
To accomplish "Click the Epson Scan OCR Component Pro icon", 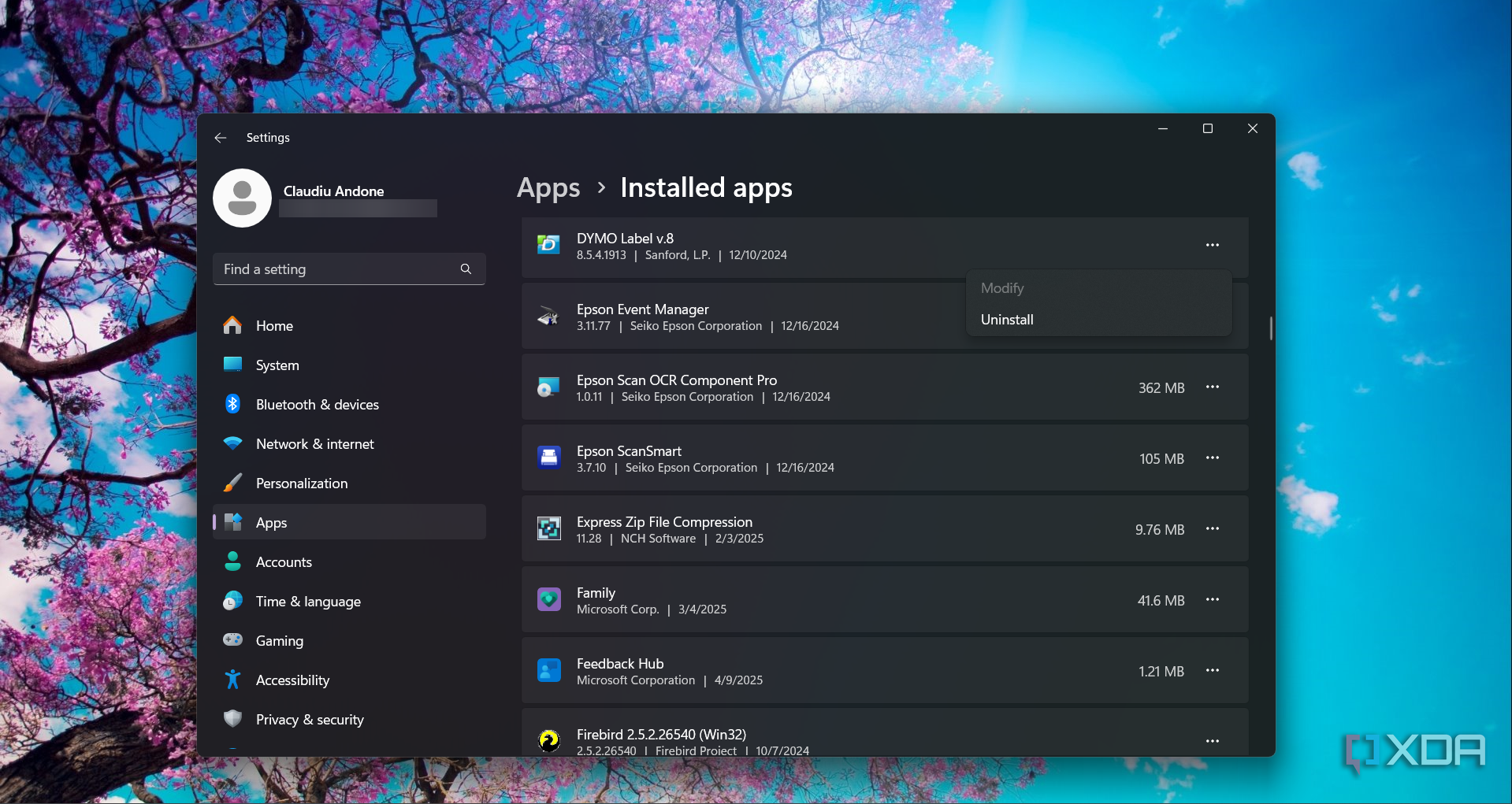I will click(x=548, y=387).
